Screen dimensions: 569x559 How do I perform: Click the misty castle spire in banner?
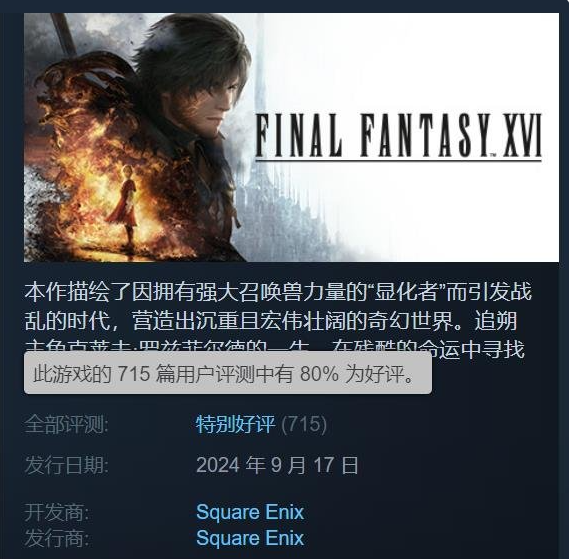259,91
